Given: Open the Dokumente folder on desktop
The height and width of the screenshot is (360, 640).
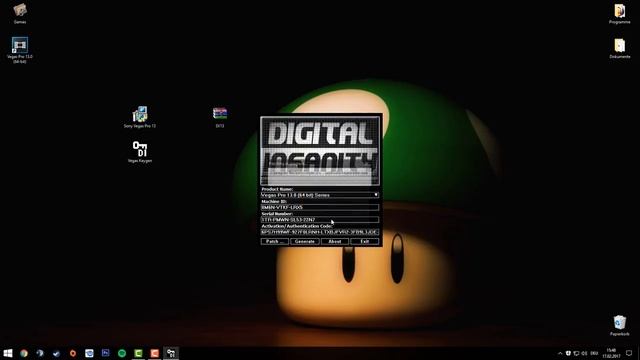Looking at the screenshot, I should pos(620,48).
